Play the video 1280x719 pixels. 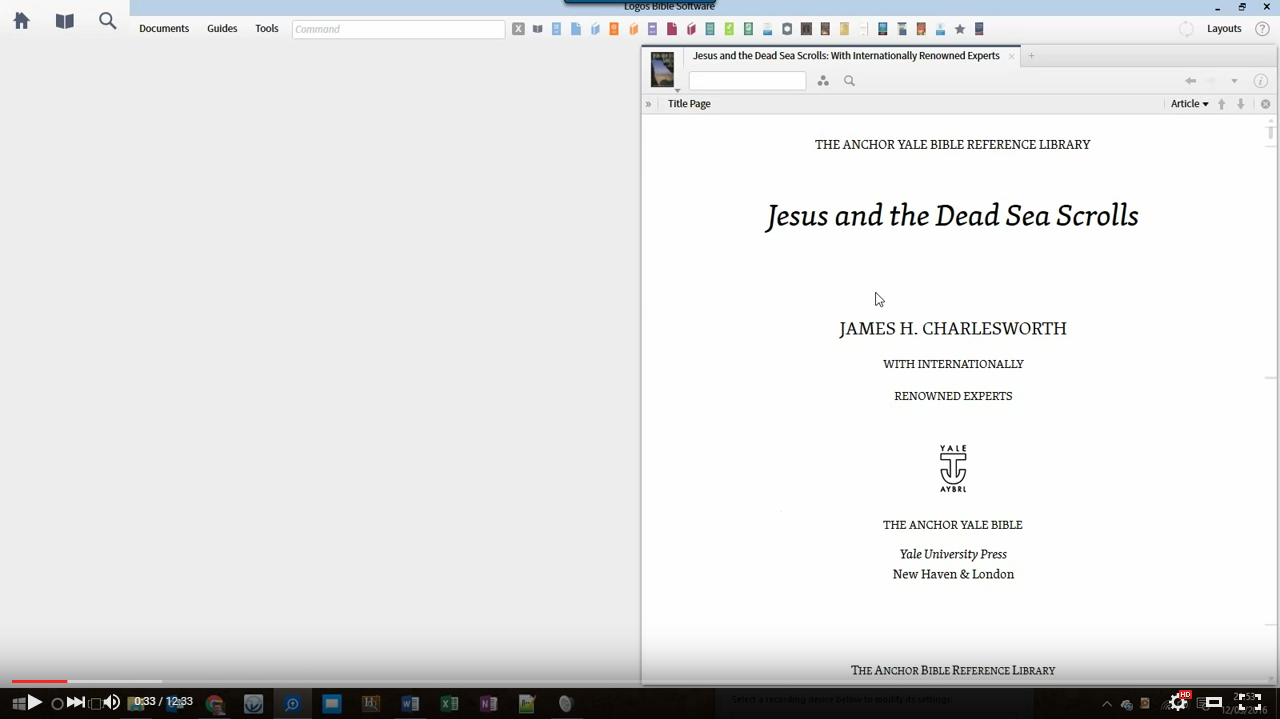(x=34, y=702)
